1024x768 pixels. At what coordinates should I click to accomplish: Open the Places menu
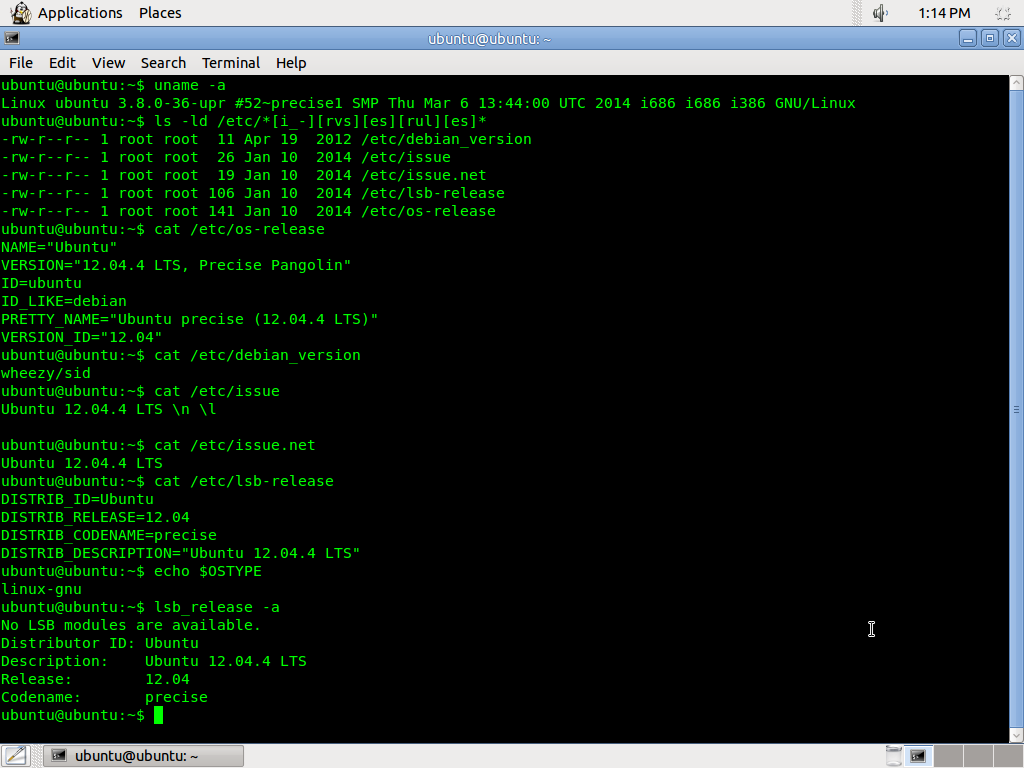pyautogui.click(x=160, y=12)
